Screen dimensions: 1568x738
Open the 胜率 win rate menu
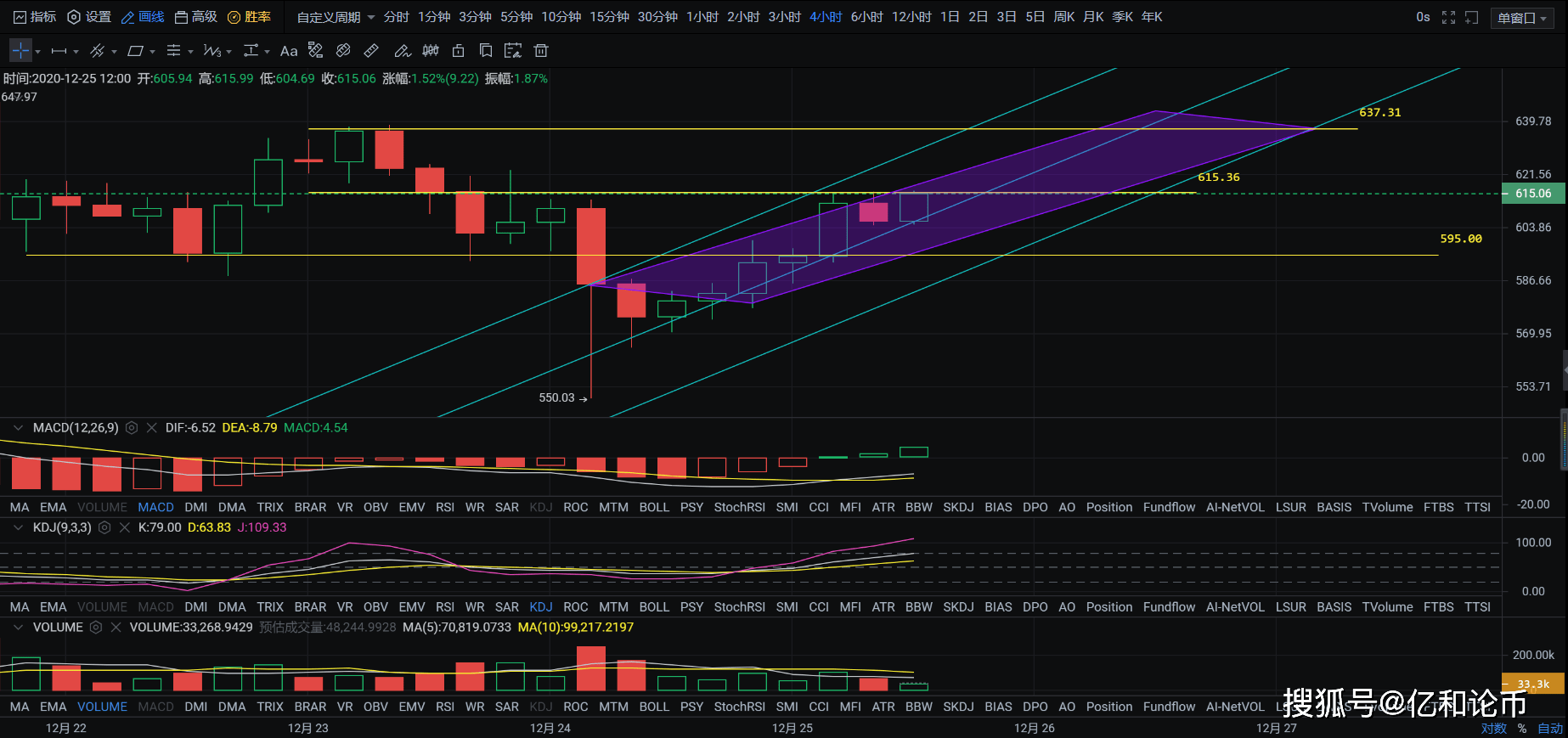(249, 17)
